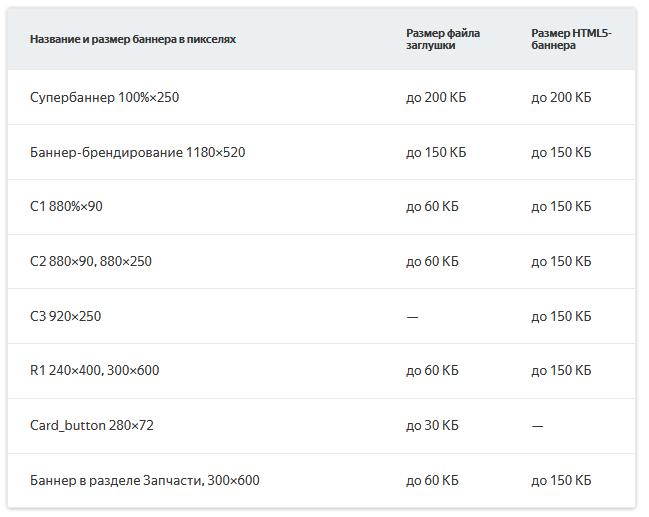Click 'Баннер-брендирование 1180×520' cell

tap(137, 152)
